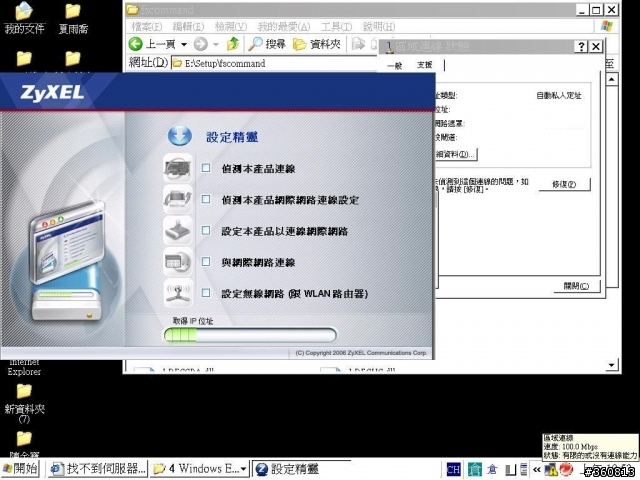Click the Explorer Forward arrow button
Screen dimensions: 640x480
click(x=200, y=44)
